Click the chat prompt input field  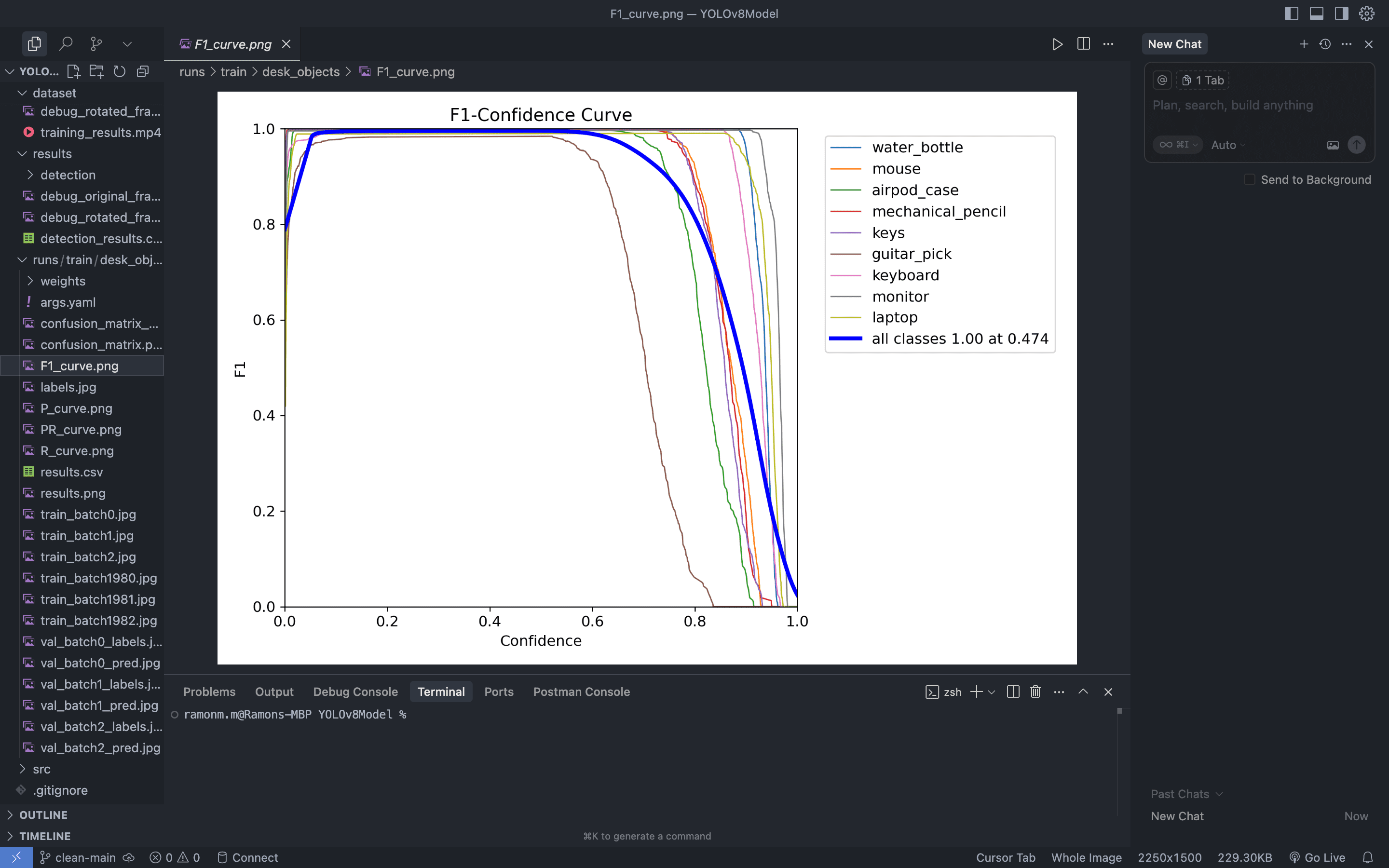point(1257,106)
